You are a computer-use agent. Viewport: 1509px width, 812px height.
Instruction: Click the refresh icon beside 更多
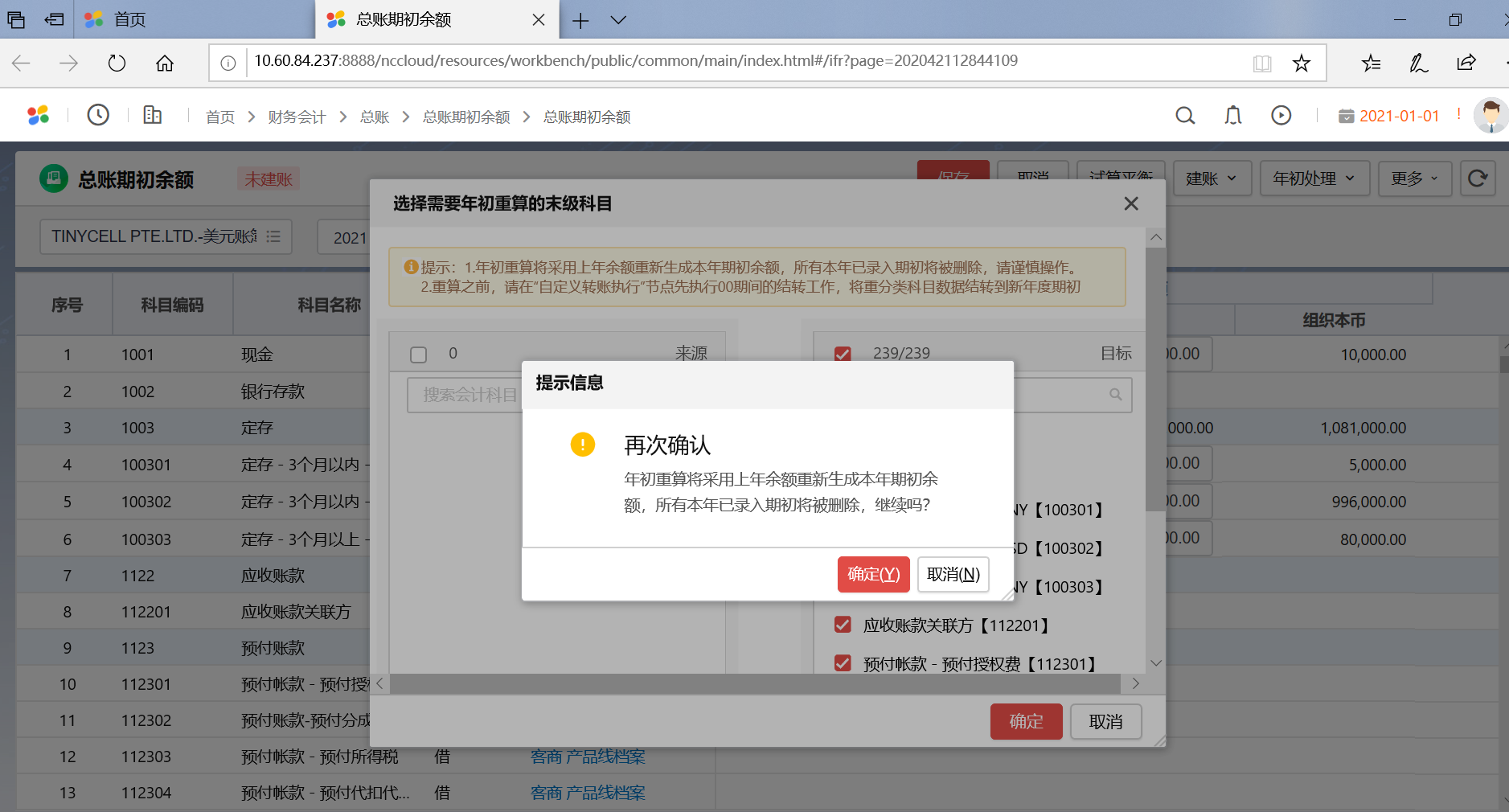click(1477, 178)
